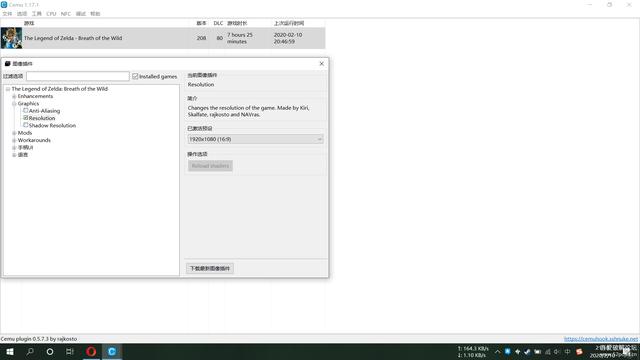Focus the filter text field
640x360 pixels.
point(78,76)
